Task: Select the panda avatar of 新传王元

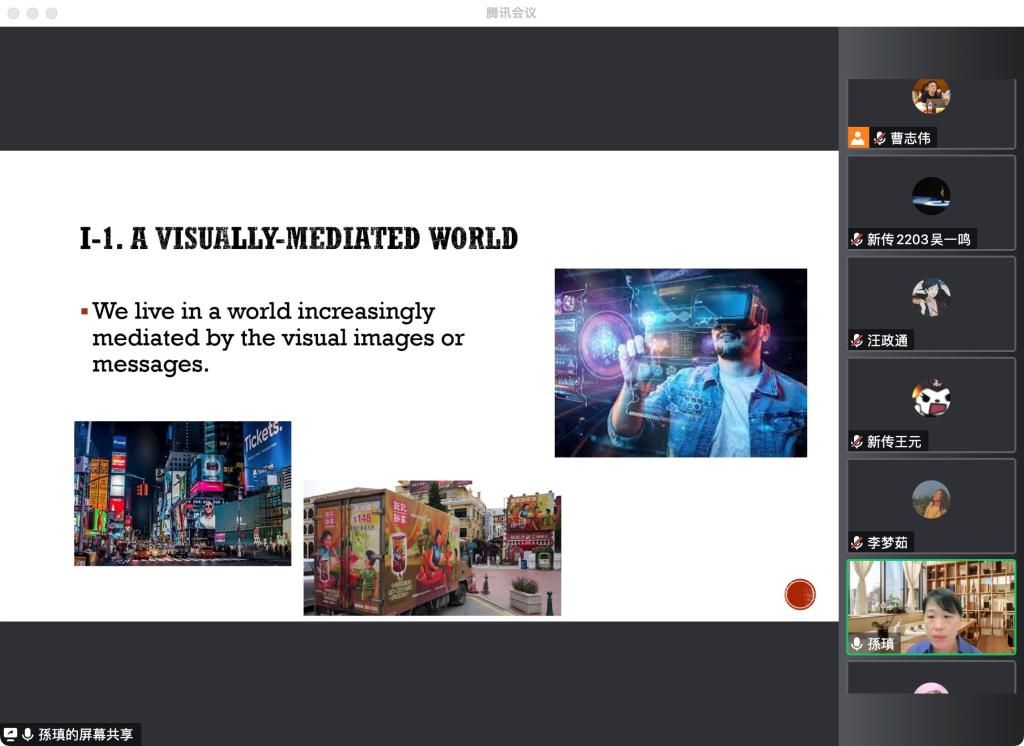Action: pos(930,398)
